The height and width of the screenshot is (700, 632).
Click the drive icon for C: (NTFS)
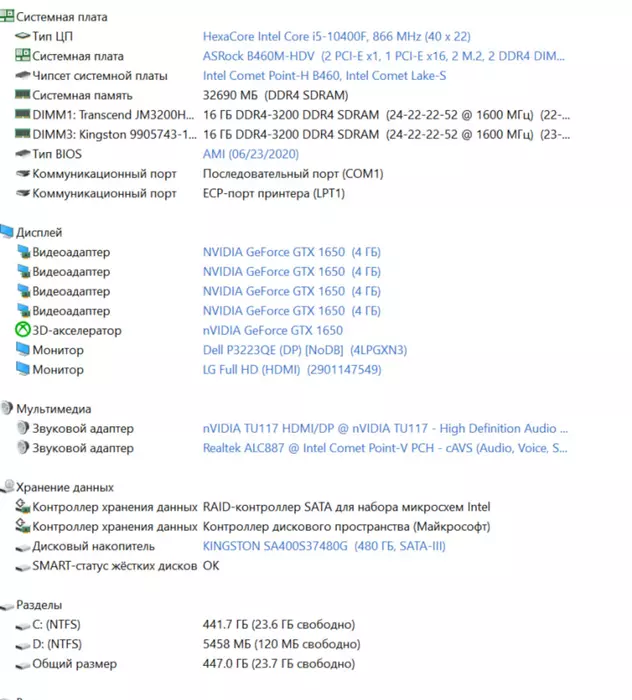23,626
